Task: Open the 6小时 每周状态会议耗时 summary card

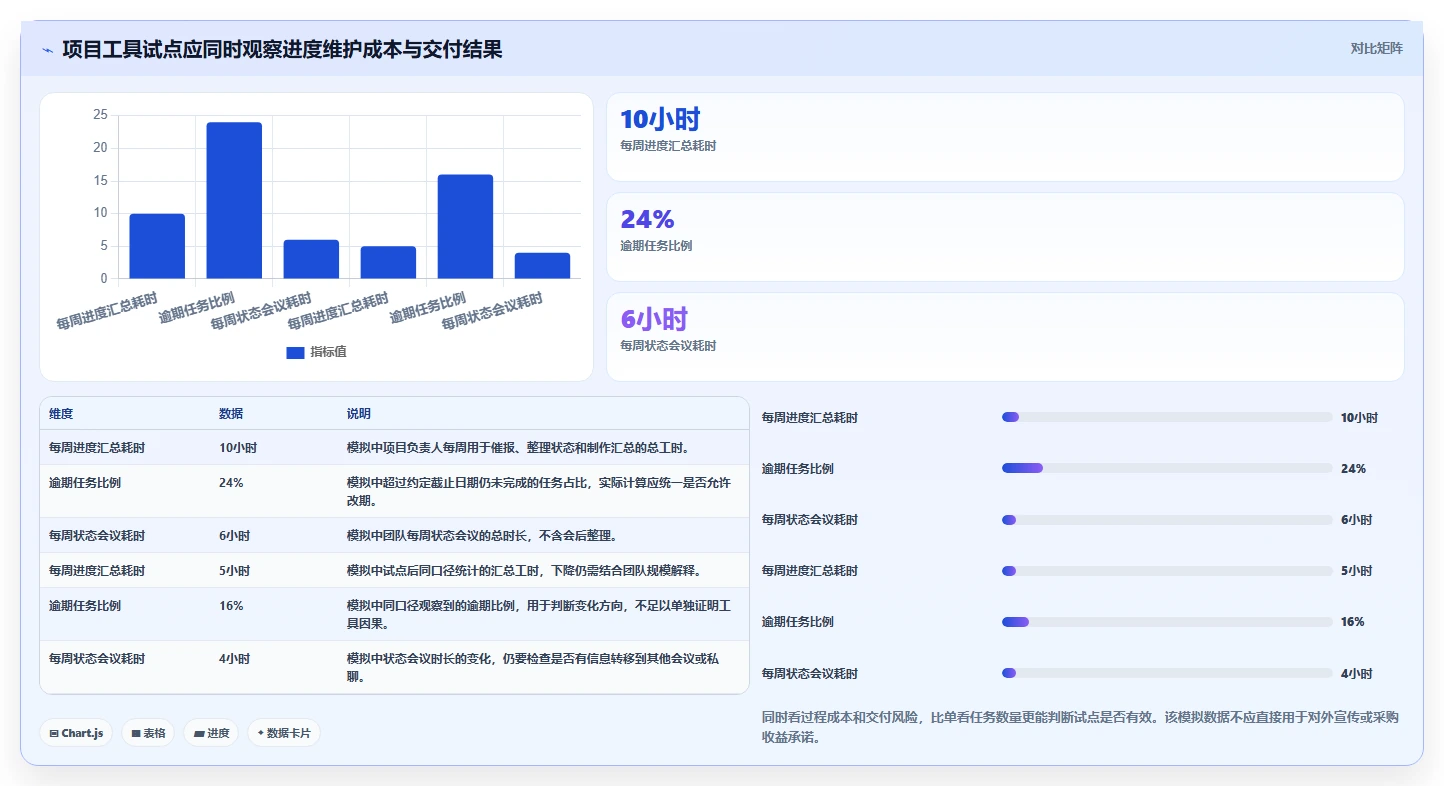Action: 1005,337
